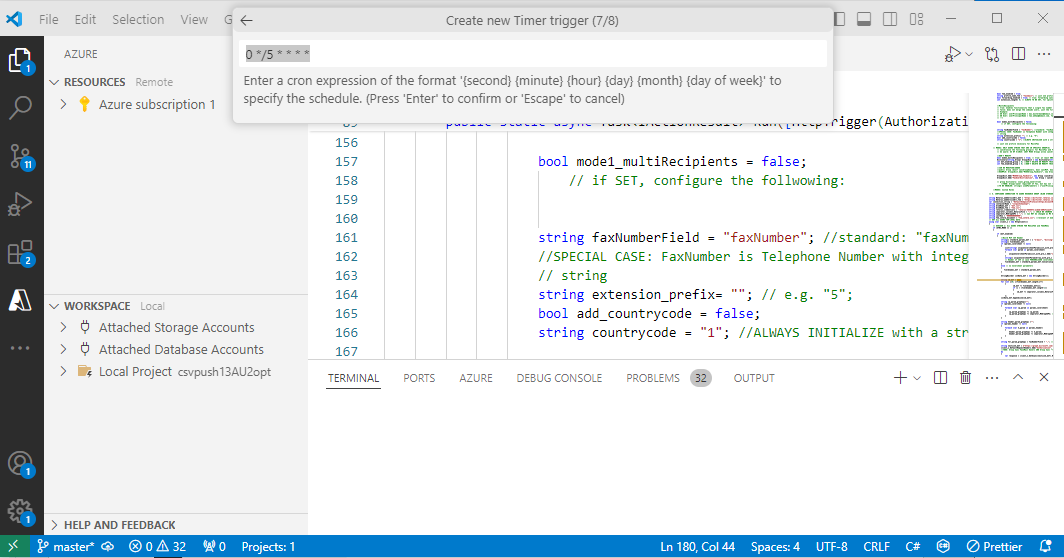The width and height of the screenshot is (1064, 558).
Task: Open the Extensions view
Action: [21, 253]
